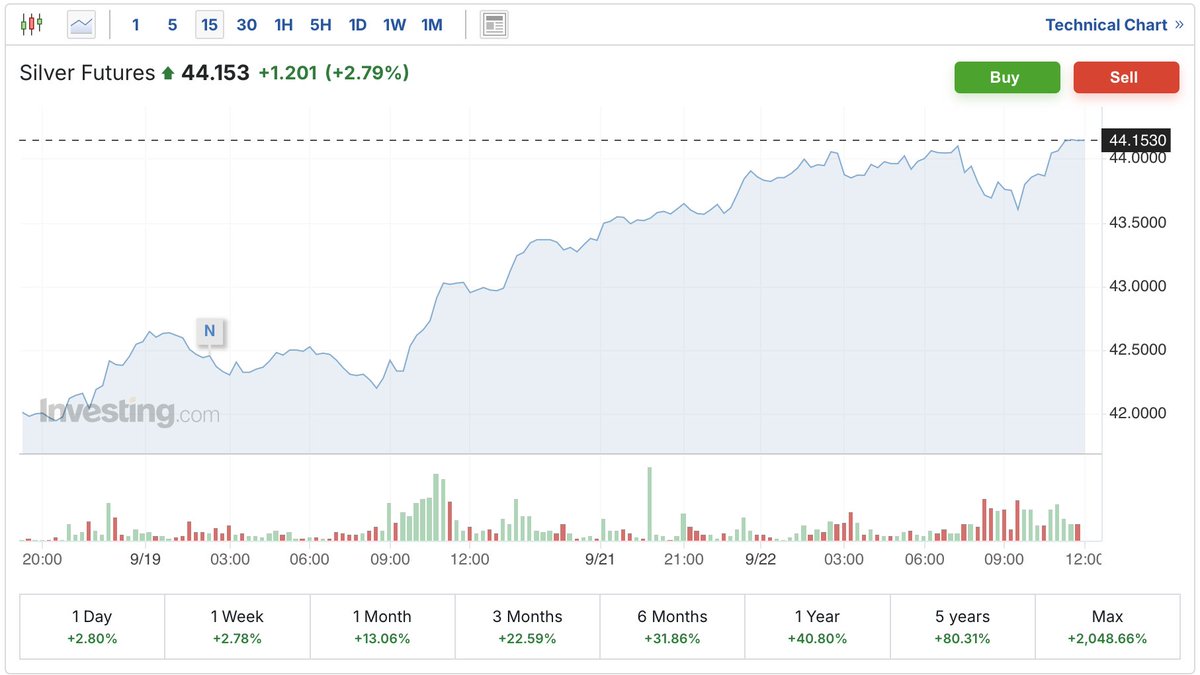Click the N news marker on chart
This screenshot has width=1200, height=675.
[x=209, y=330]
